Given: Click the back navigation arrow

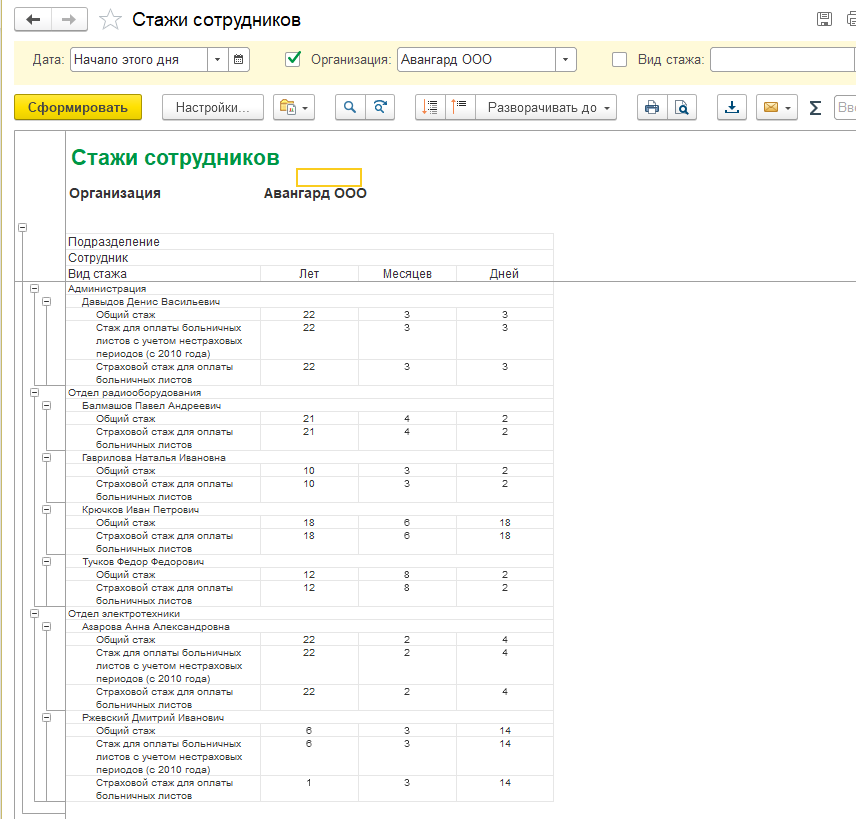Looking at the screenshot, I should coord(35,20).
